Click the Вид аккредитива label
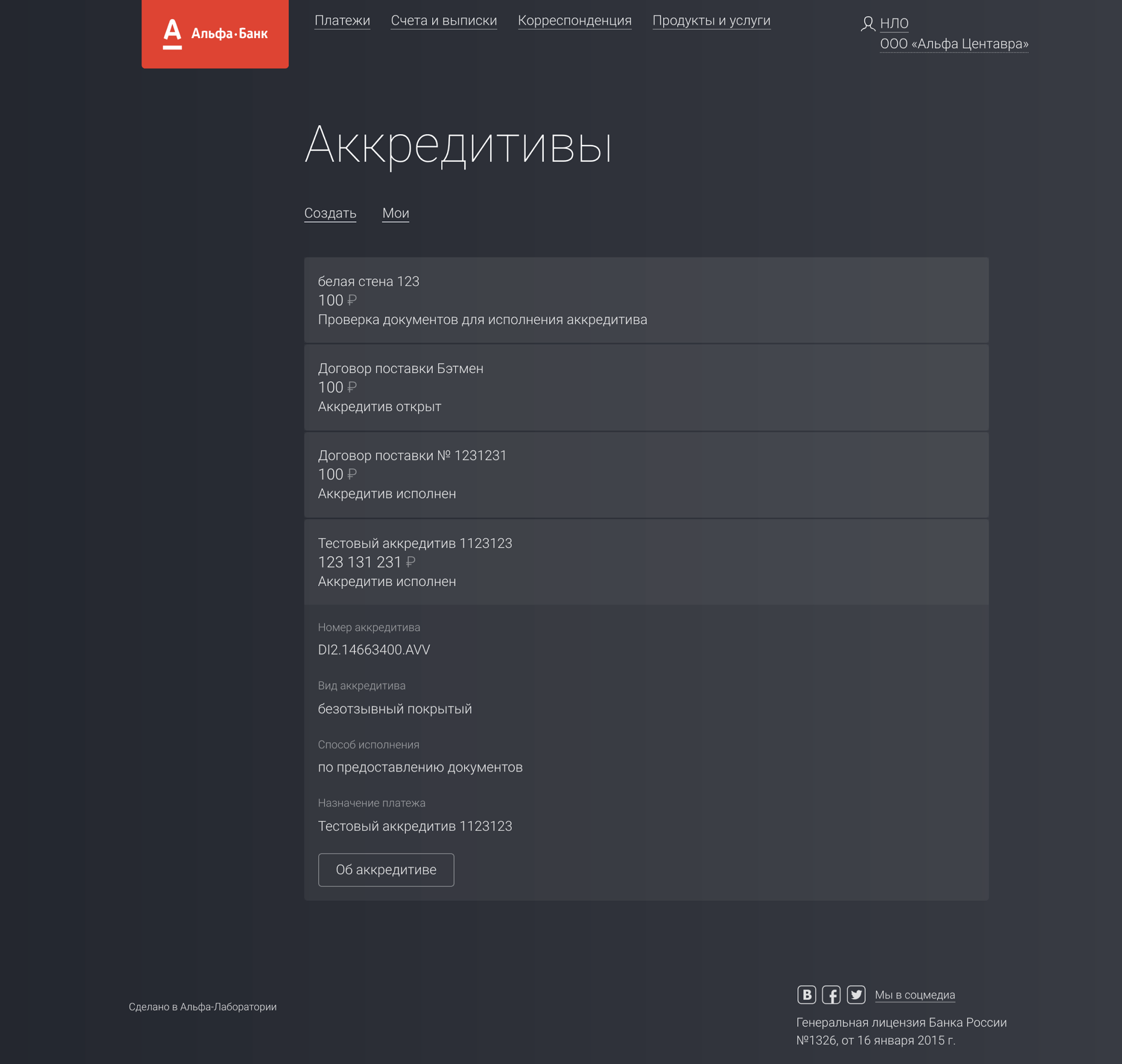Viewport: 1122px width, 1064px height. [362, 686]
